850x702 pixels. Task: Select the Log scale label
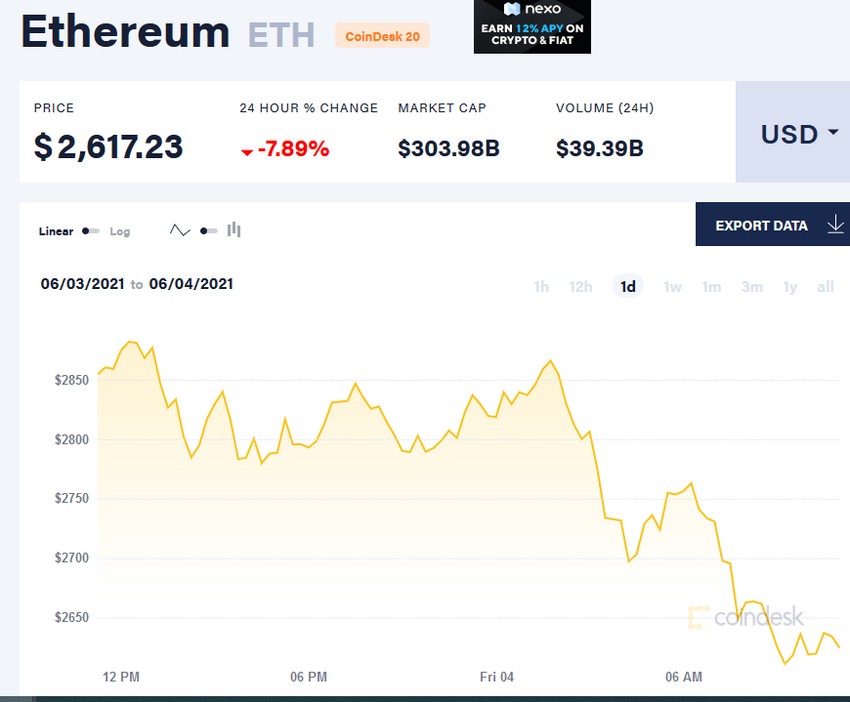pyautogui.click(x=120, y=231)
